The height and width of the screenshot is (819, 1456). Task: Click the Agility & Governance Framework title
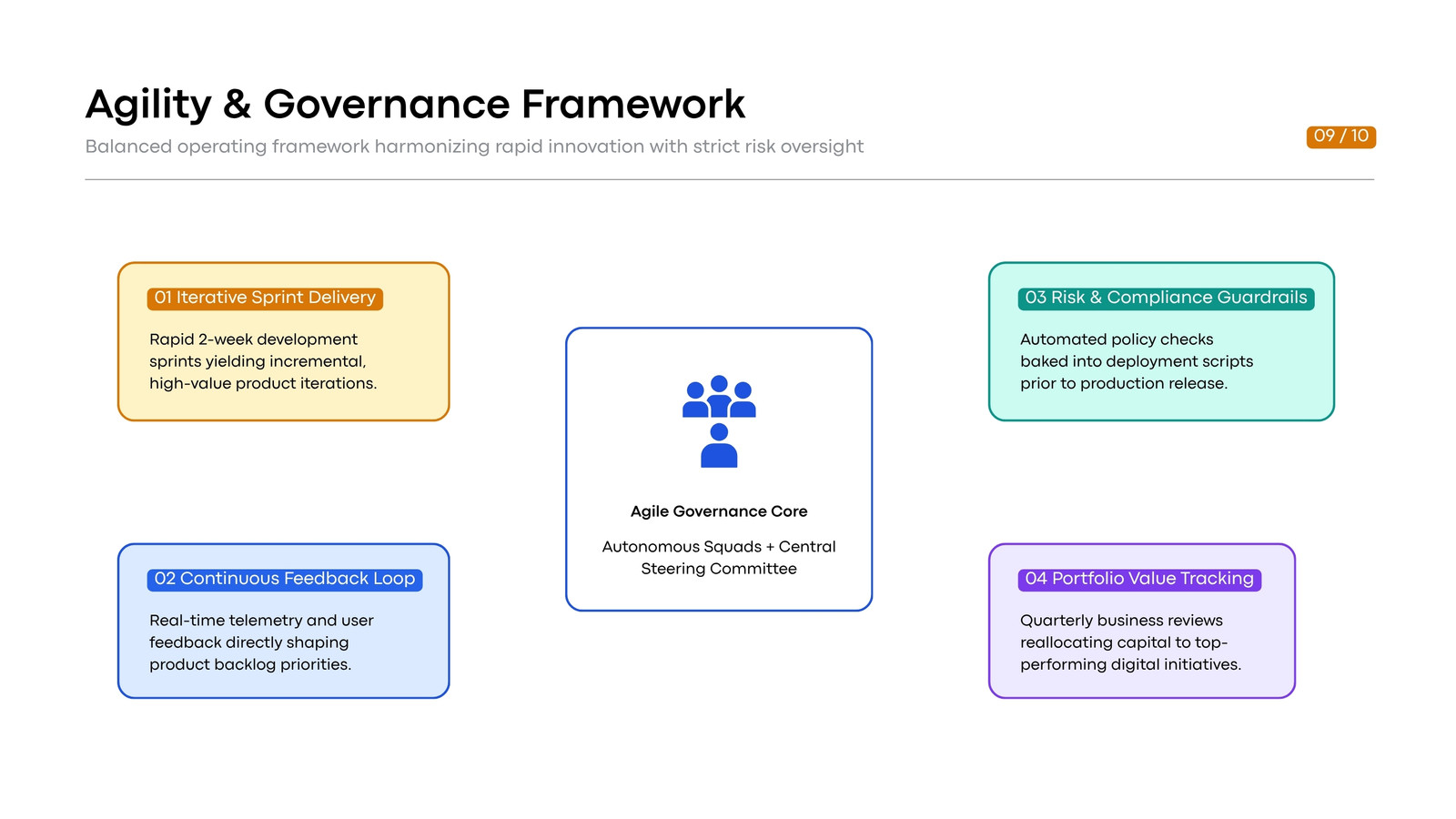tap(415, 104)
